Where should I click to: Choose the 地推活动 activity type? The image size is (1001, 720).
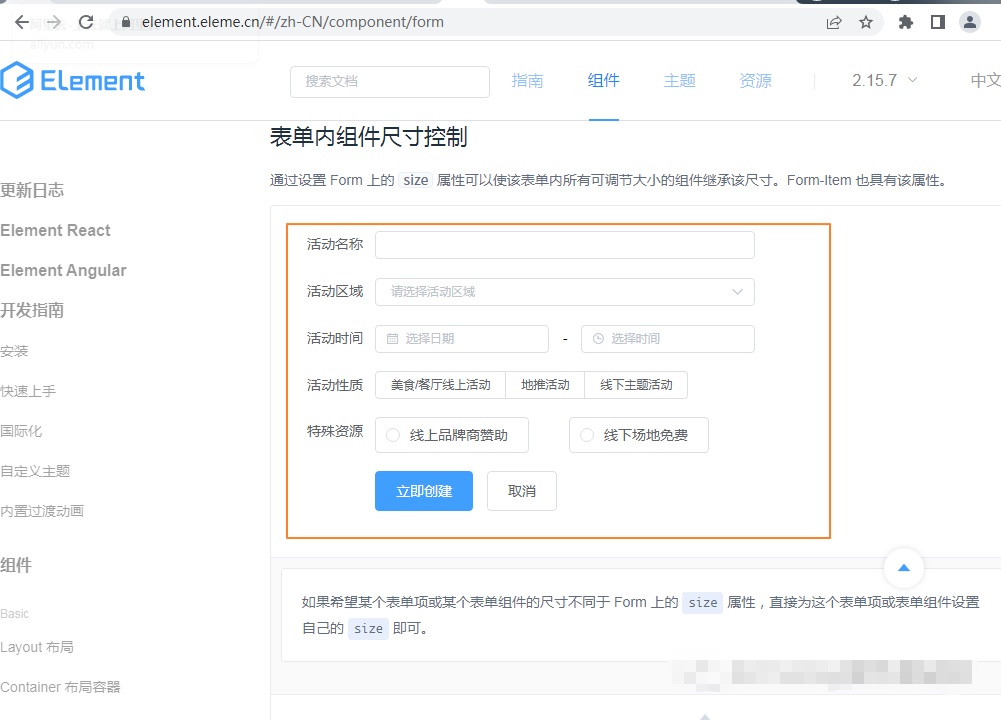(544, 384)
